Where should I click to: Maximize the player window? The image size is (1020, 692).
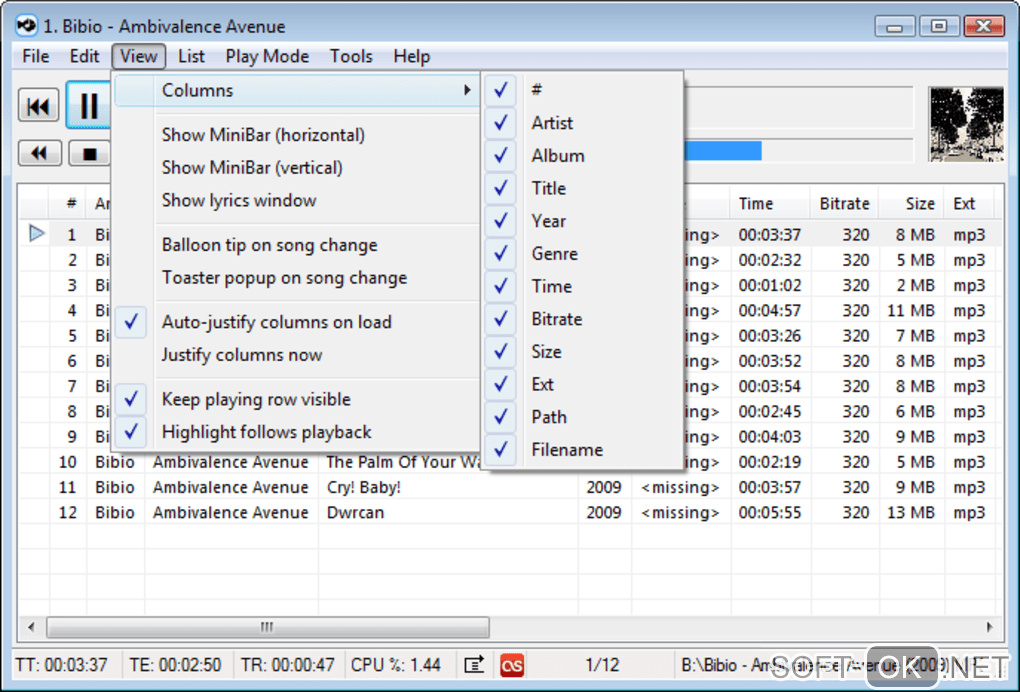(939, 27)
